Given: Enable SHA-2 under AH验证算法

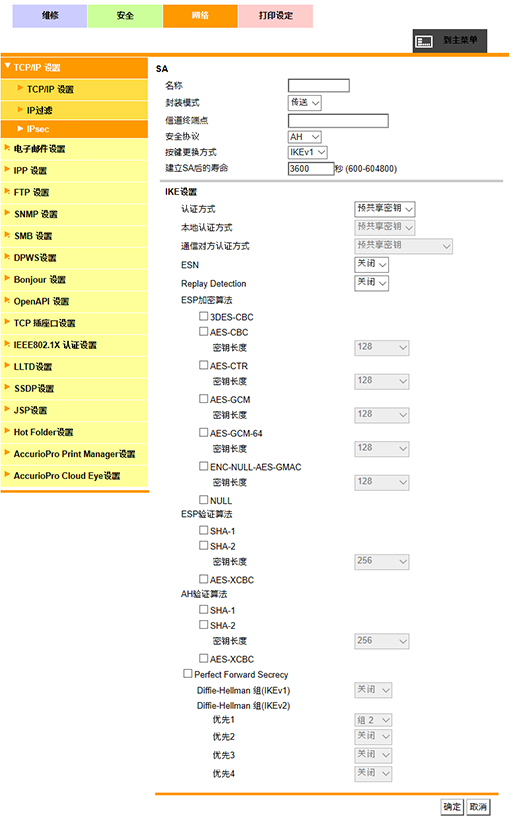Looking at the screenshot, I should (x=204, y=625).
